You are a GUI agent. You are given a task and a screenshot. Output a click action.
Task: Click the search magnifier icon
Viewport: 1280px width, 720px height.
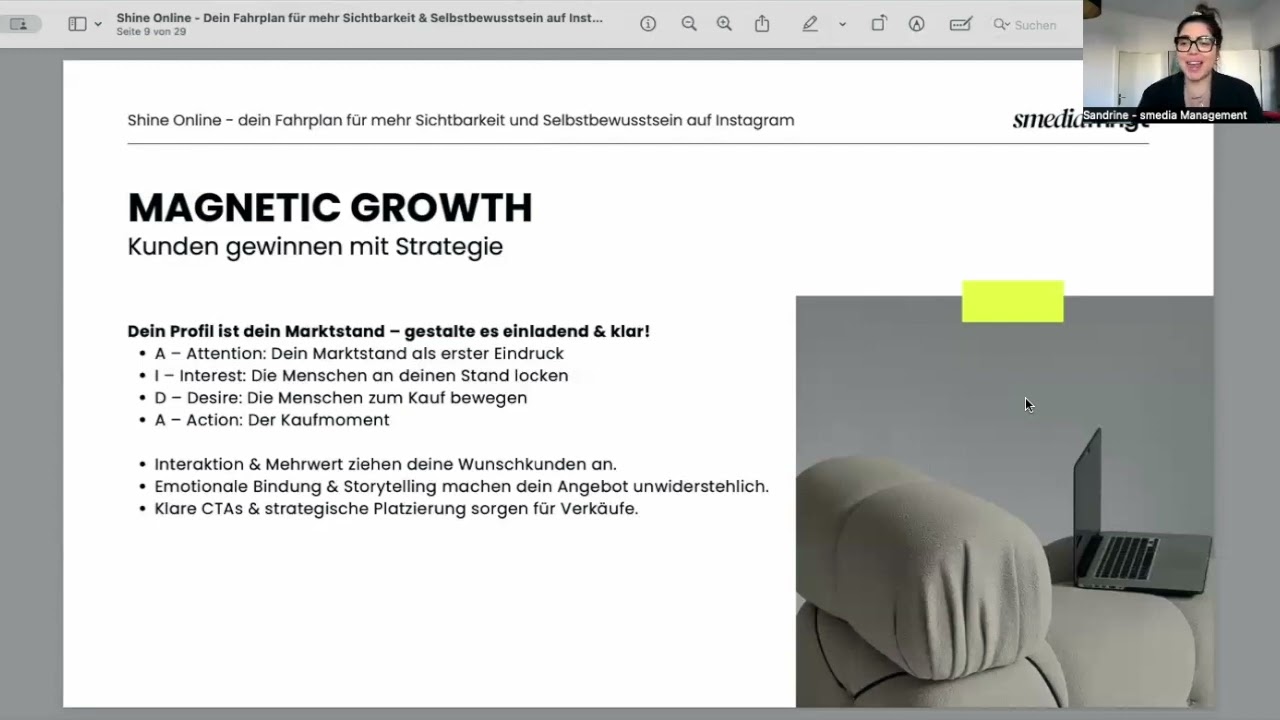[1001, 24]
